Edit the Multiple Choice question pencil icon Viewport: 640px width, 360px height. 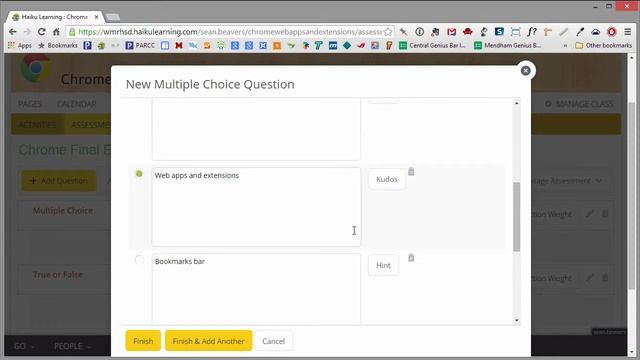point(589,213)
